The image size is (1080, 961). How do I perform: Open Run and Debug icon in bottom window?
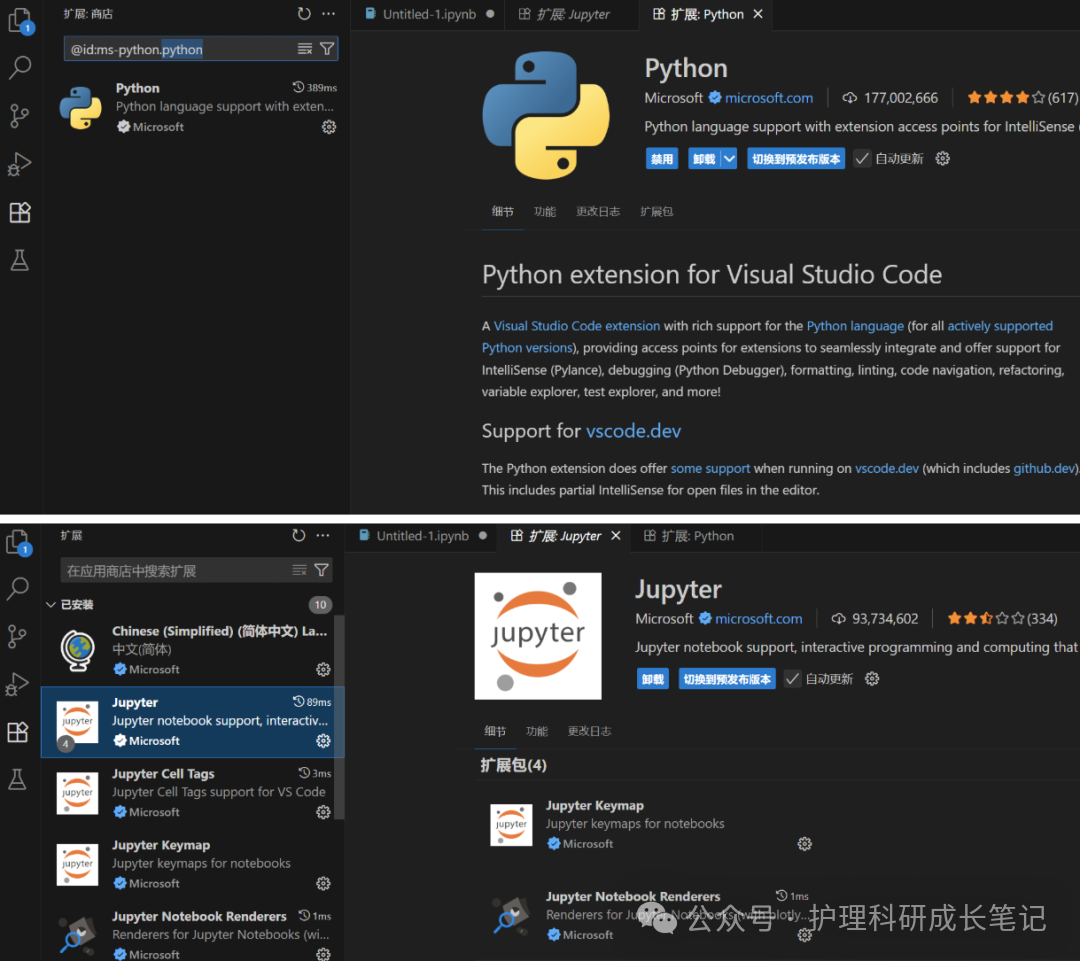pyautogui.click(x=18, y=683)
